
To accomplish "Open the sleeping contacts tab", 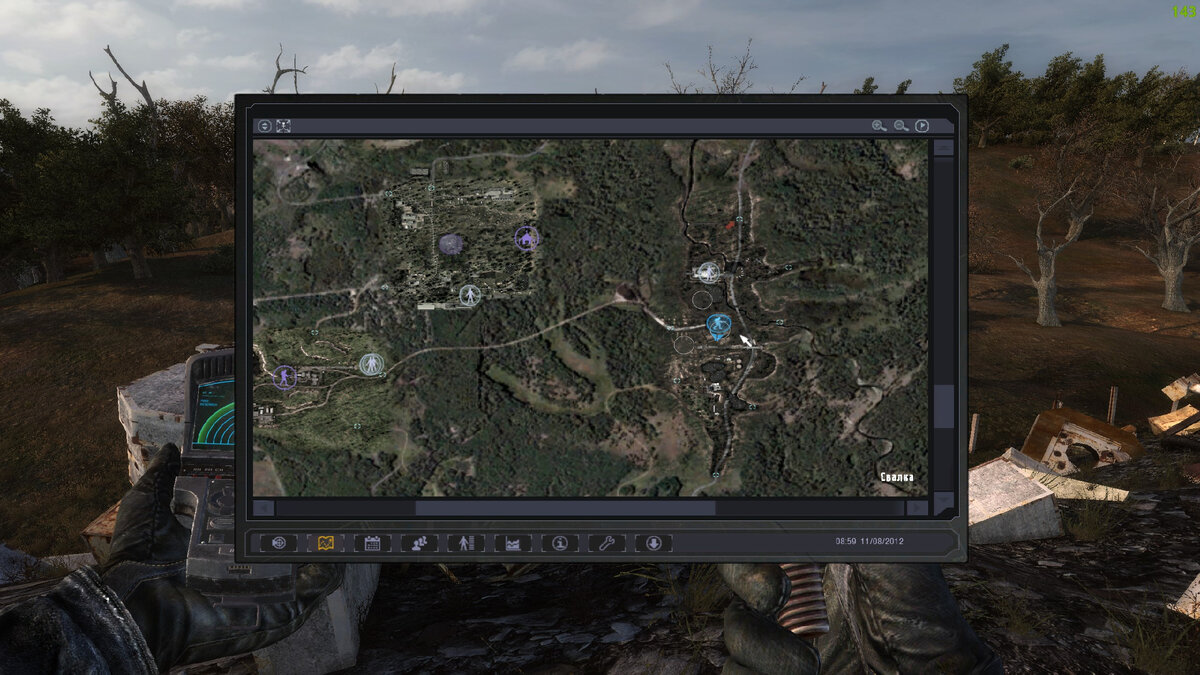I will pyautogui.click(x=420, y=543).
